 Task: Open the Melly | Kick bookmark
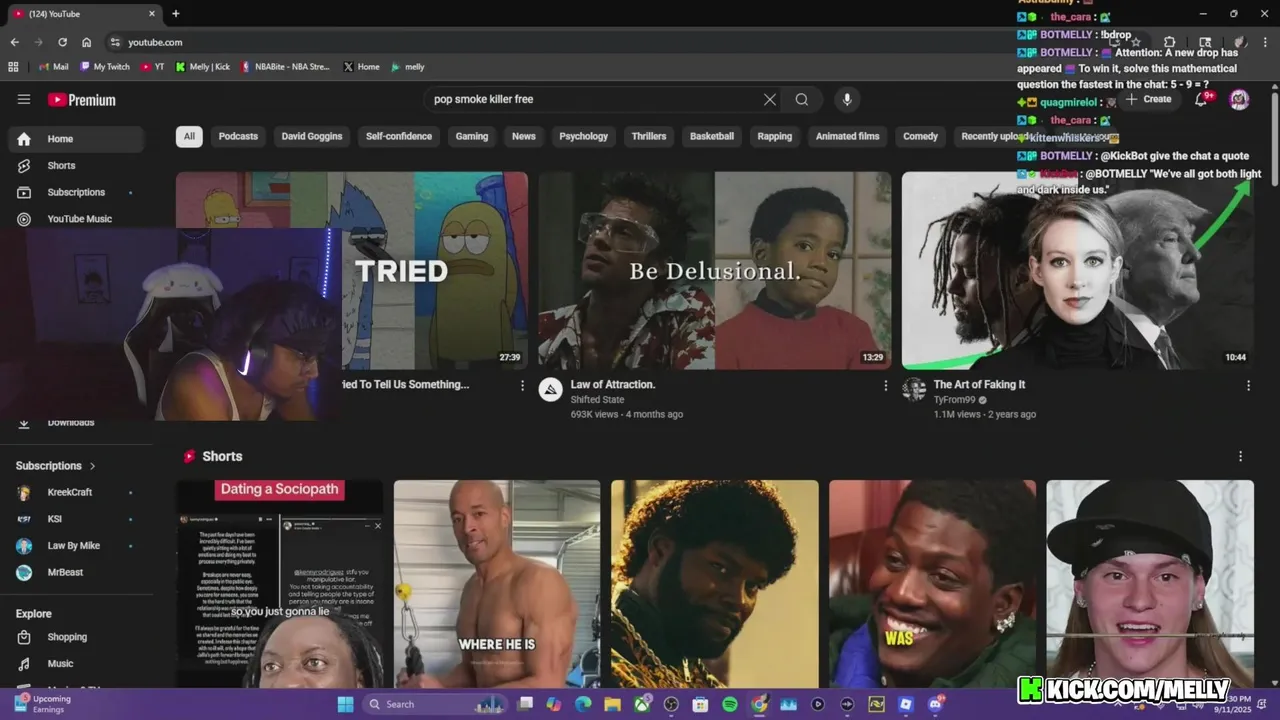203,67
